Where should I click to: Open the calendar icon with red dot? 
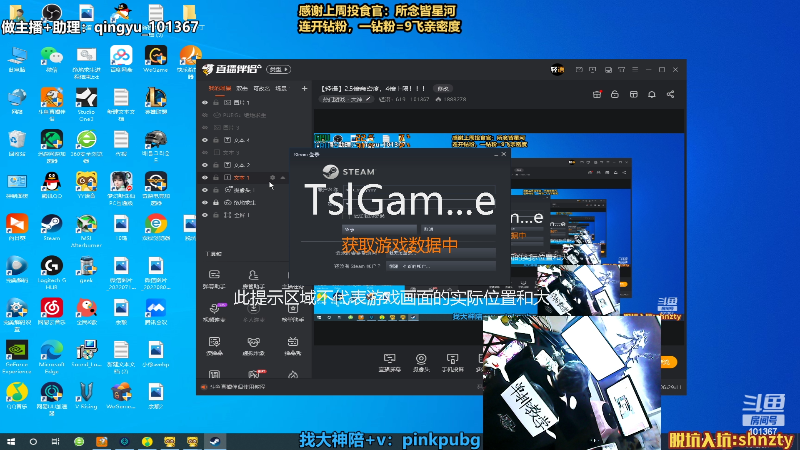(x=596, y=94)
